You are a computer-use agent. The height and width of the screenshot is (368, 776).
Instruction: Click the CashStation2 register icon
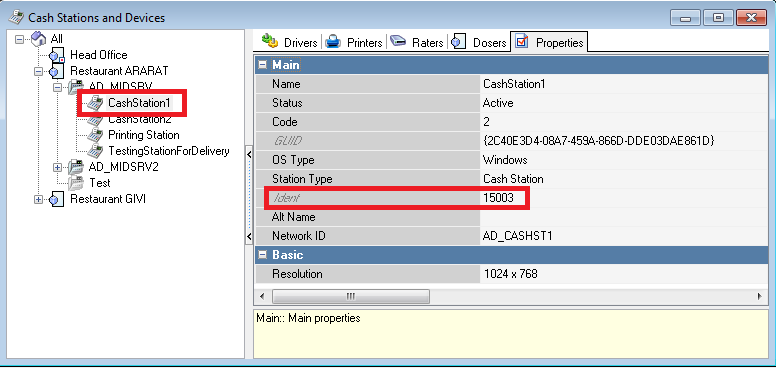pos(96,119)
